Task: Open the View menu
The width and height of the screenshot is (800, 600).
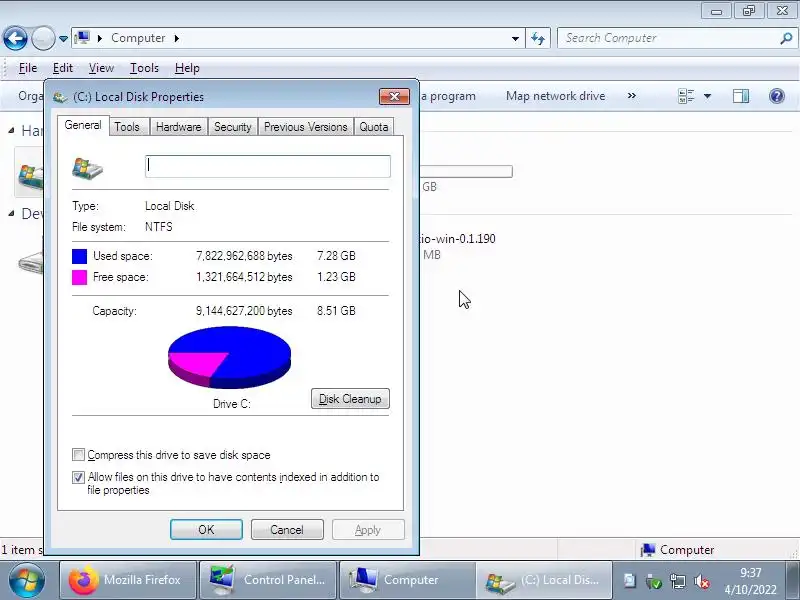Action: click(x=101, y=68)
